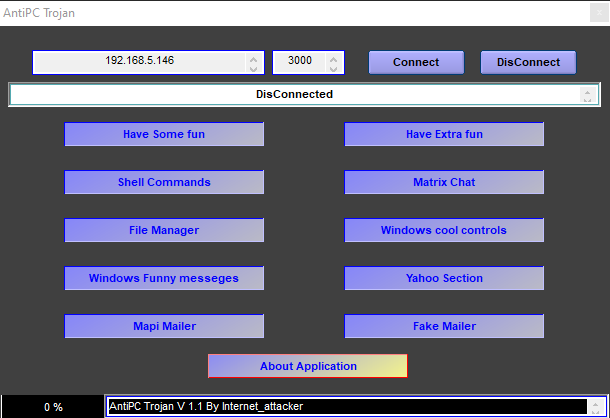Open the Yahoo Section

(x=444, y=278)
